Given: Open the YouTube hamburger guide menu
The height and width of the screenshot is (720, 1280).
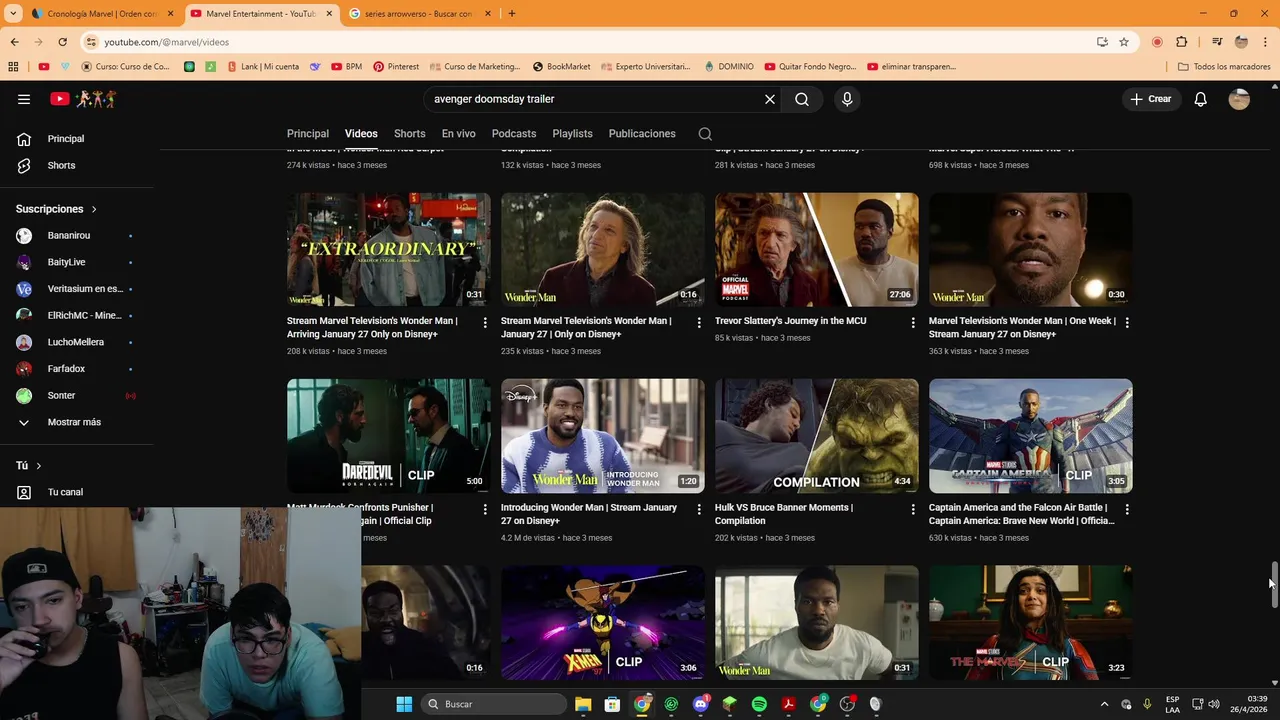Looking at the screenshot, I should click(24, 99).
